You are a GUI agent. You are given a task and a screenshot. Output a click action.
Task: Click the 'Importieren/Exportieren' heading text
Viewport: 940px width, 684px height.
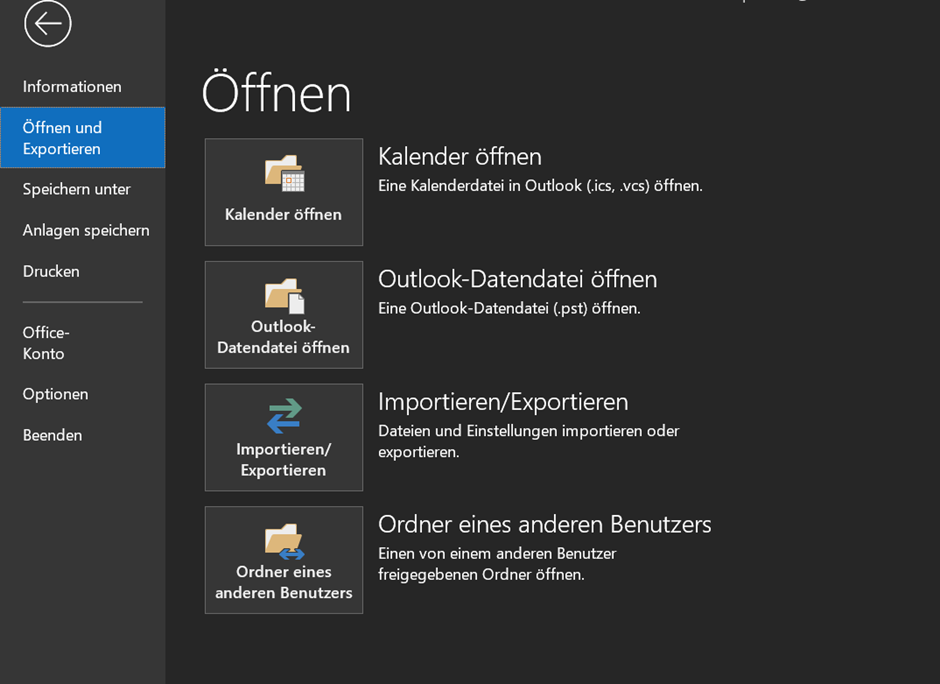click(503, 402)
